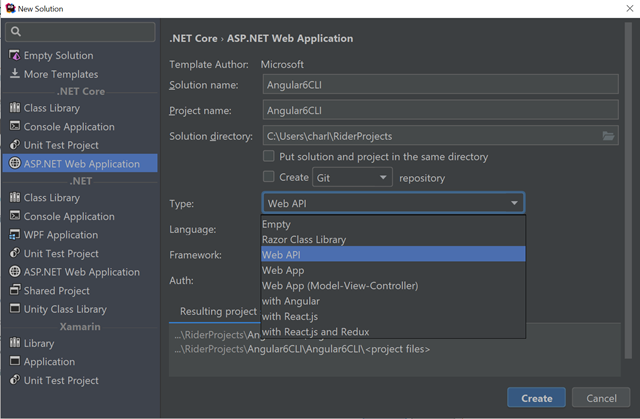Image resolution: width=640 pixels, height=419 pixels.
Task: Click the Shared Project icon
Action: (x=15, y=290)
